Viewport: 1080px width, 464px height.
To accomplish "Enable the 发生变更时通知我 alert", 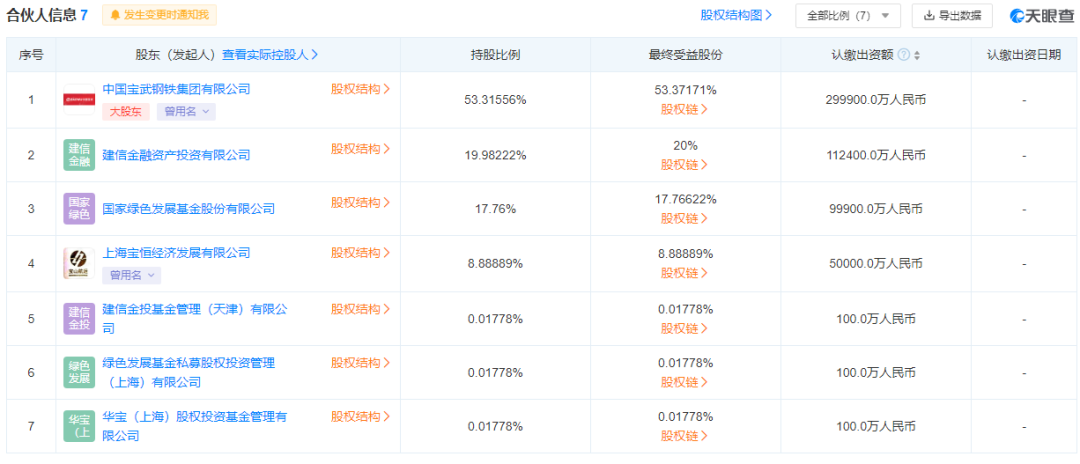I will [160, 15].
